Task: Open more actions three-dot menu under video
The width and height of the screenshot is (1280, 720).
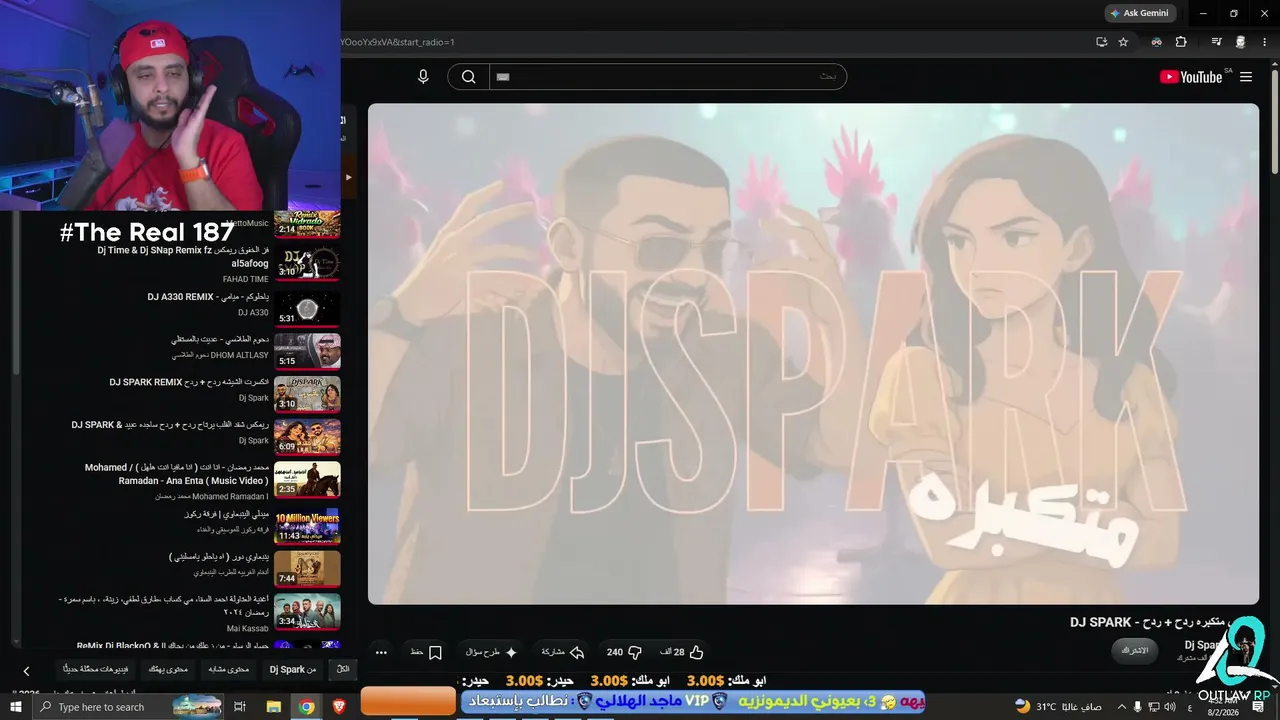Action: click(x=381, y=652)
